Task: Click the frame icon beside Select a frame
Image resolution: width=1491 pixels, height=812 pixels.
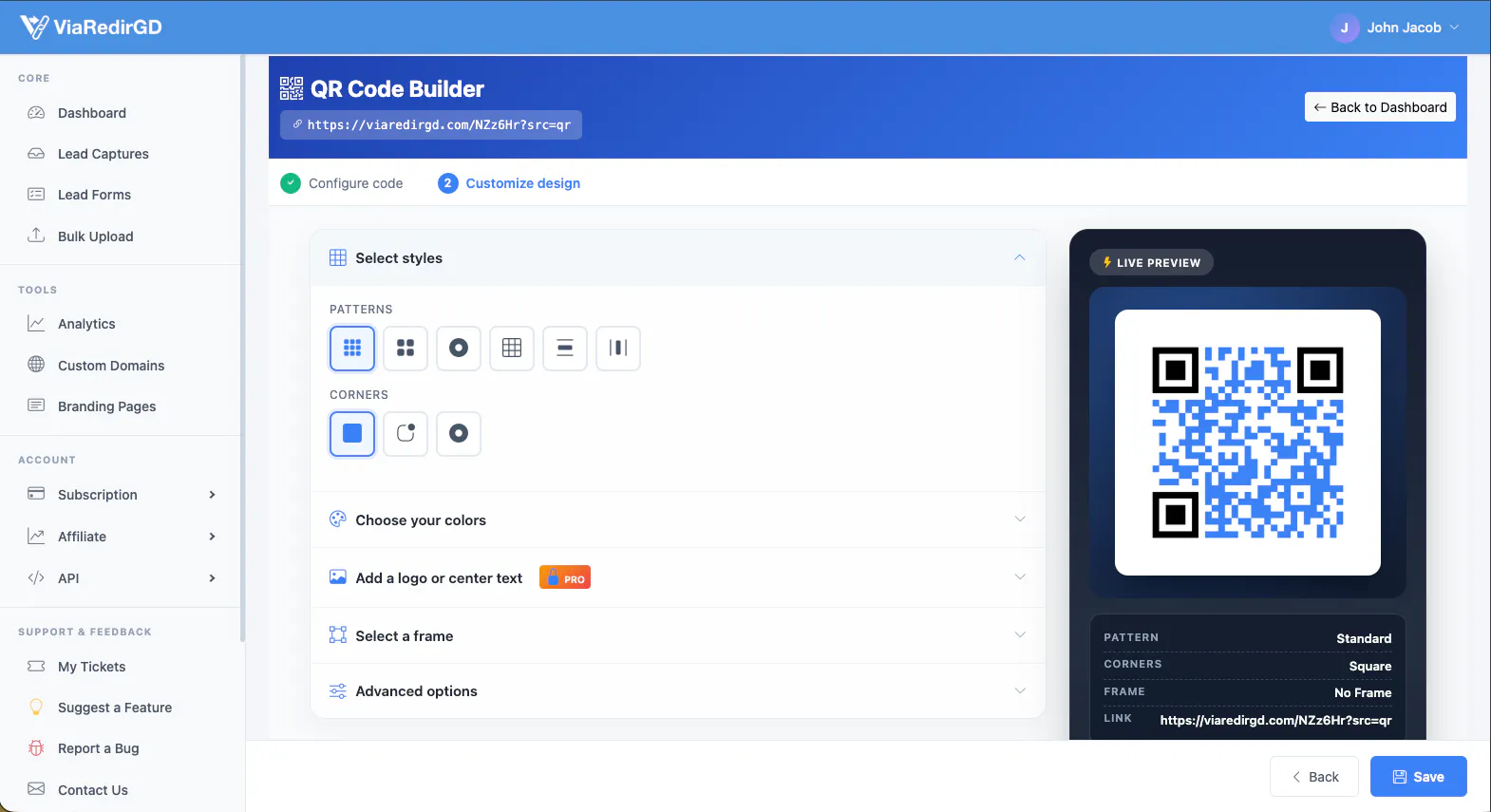Action: click(338, 635)
